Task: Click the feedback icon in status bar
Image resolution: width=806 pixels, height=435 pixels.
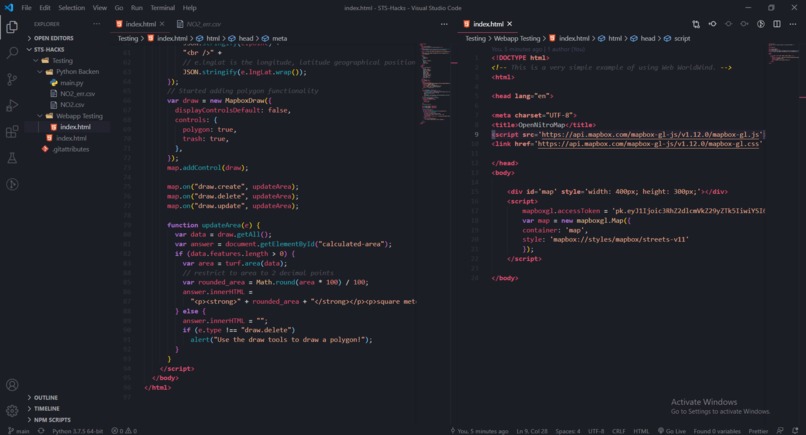Action: click(x=780, y=431)
